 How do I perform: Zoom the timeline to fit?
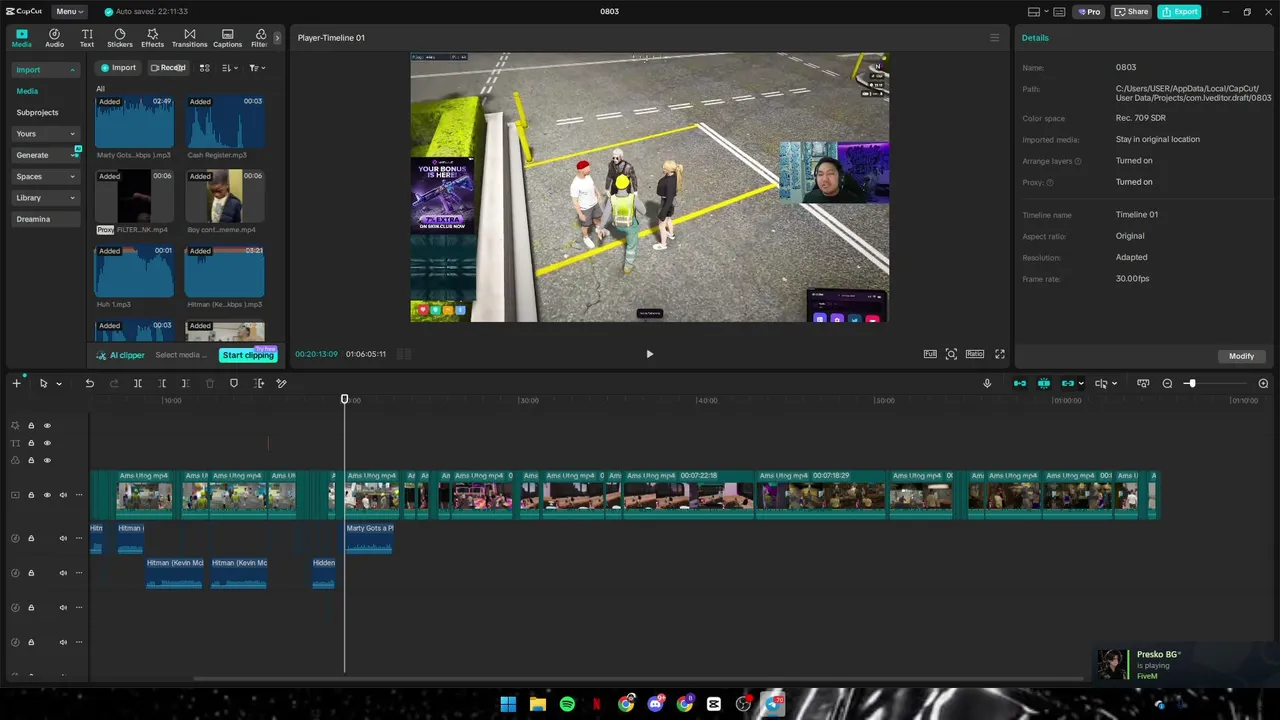coord(1143,383)
